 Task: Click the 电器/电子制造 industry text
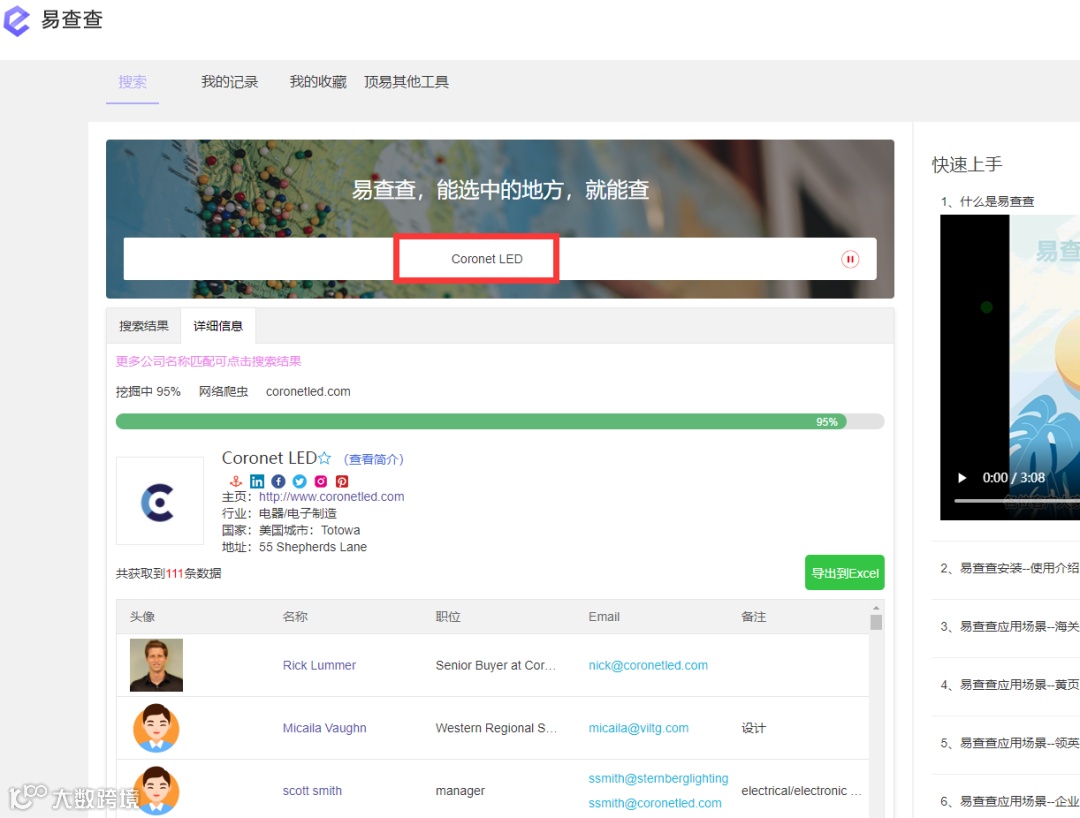pos(298,513)
